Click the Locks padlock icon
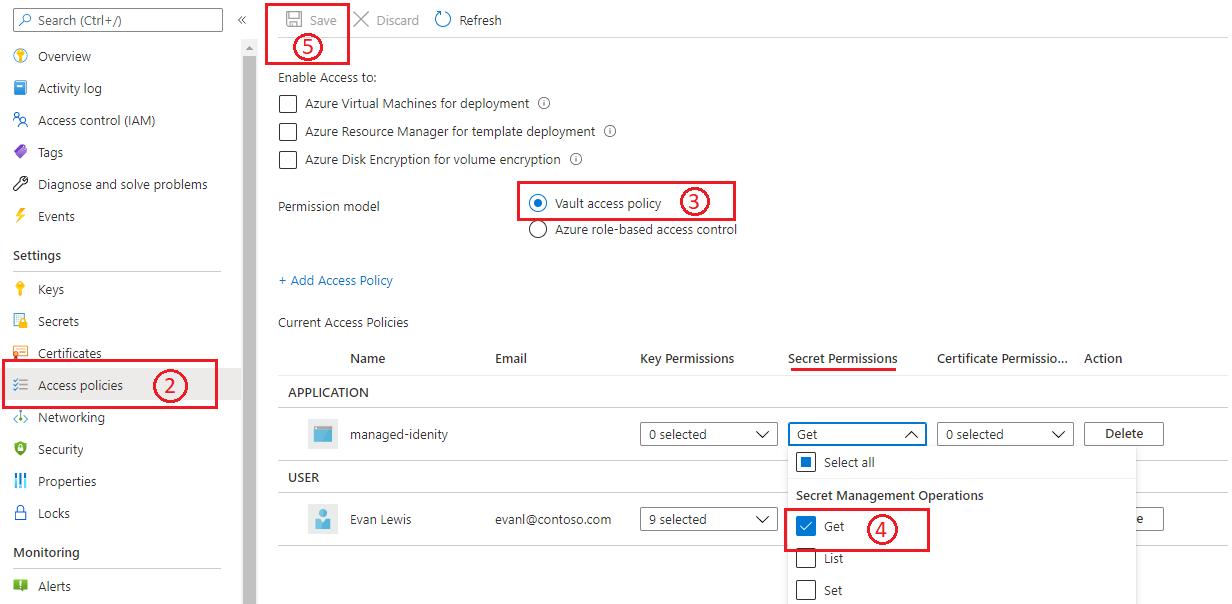This screenshot has height=604, width=1232. (x=20, y=513)
